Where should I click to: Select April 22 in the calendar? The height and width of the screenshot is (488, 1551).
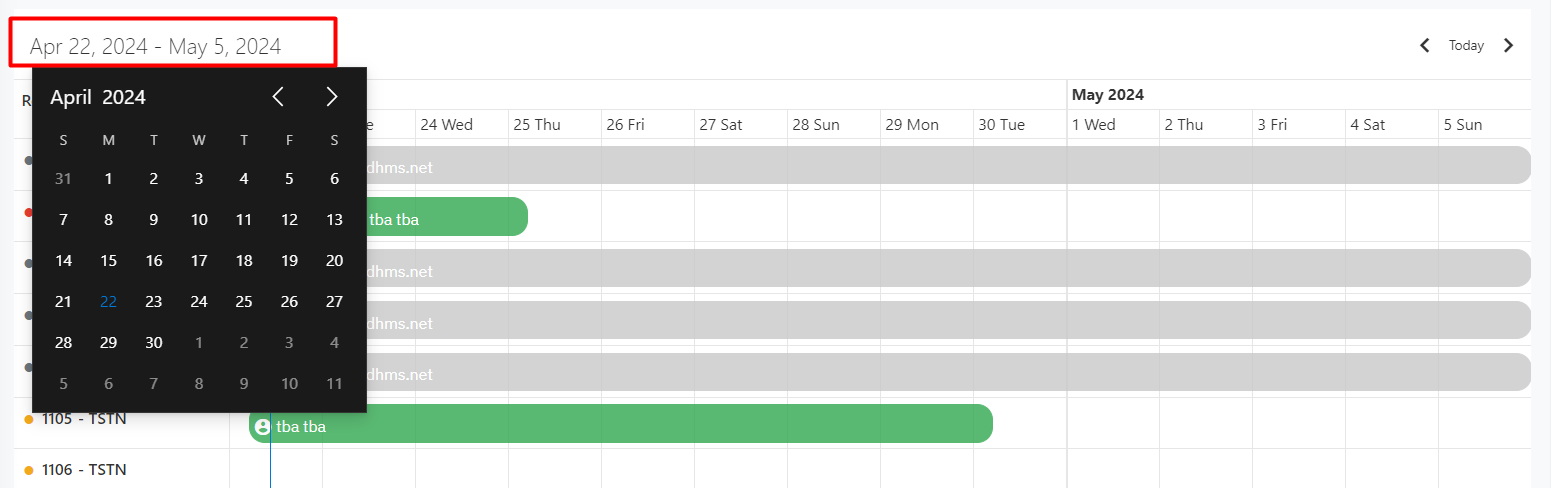tap(109, 302)
